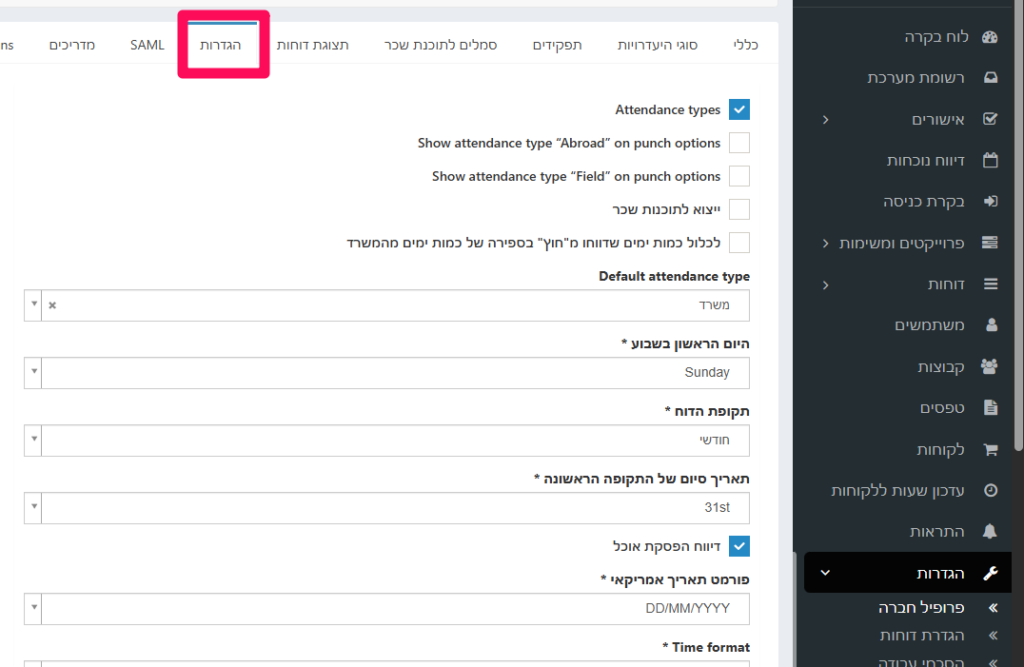
Task: Untick the דיווח הפסקת אוכל checkbox
Action: (x=739, y=546)
